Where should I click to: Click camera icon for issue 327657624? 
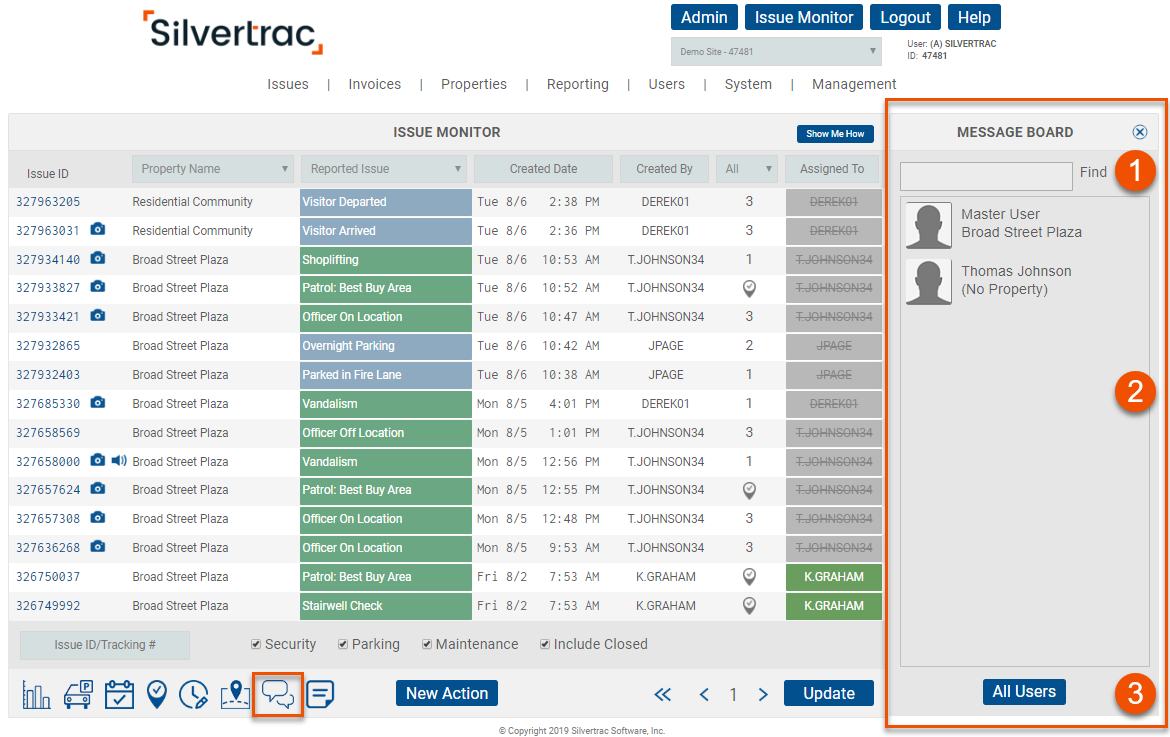tap(98, 489)
